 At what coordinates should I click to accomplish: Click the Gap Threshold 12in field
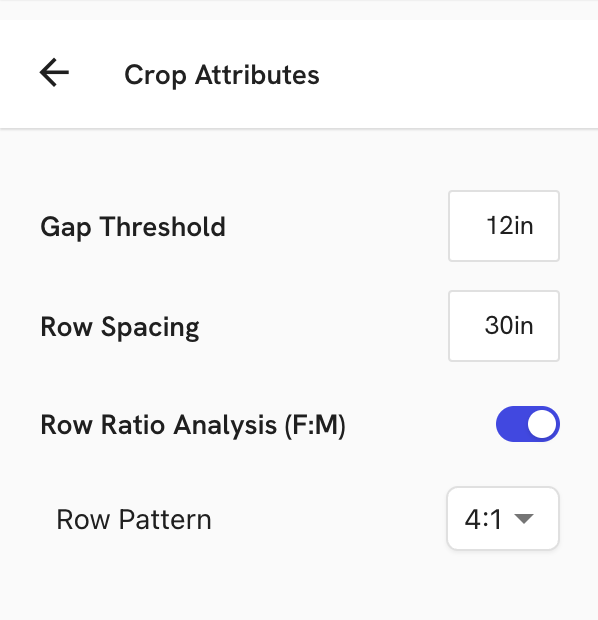(504, 226)
